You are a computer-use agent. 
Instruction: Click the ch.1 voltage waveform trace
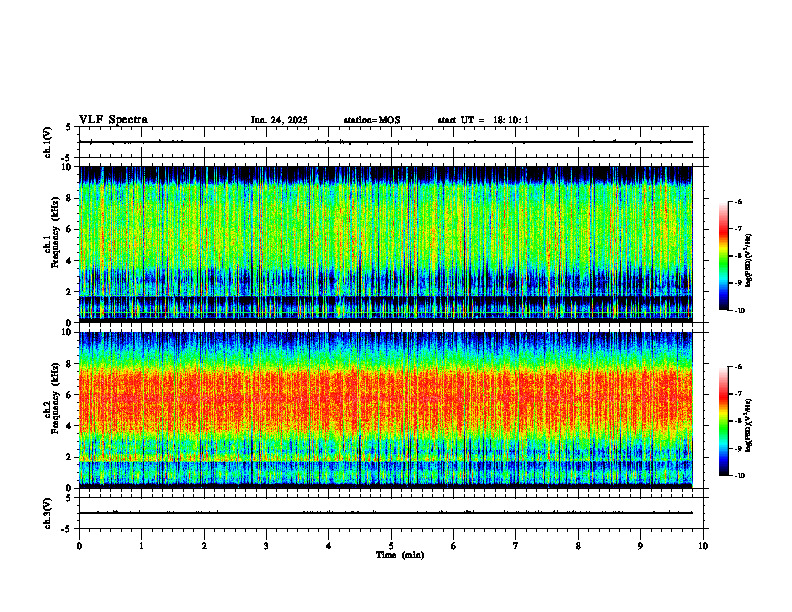(x=386, y=142)
